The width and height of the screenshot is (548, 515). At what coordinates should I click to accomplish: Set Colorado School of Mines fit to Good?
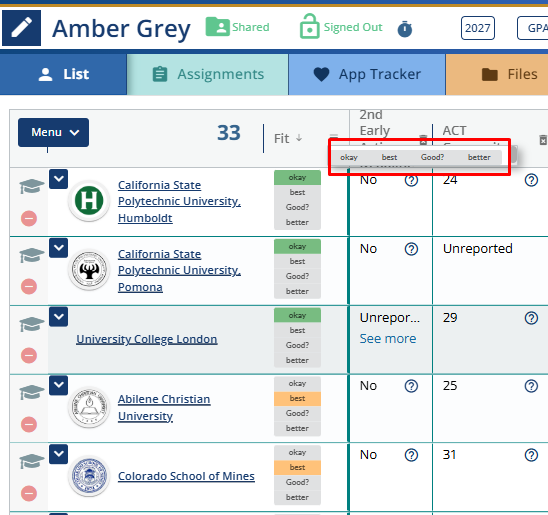[297, 483]
